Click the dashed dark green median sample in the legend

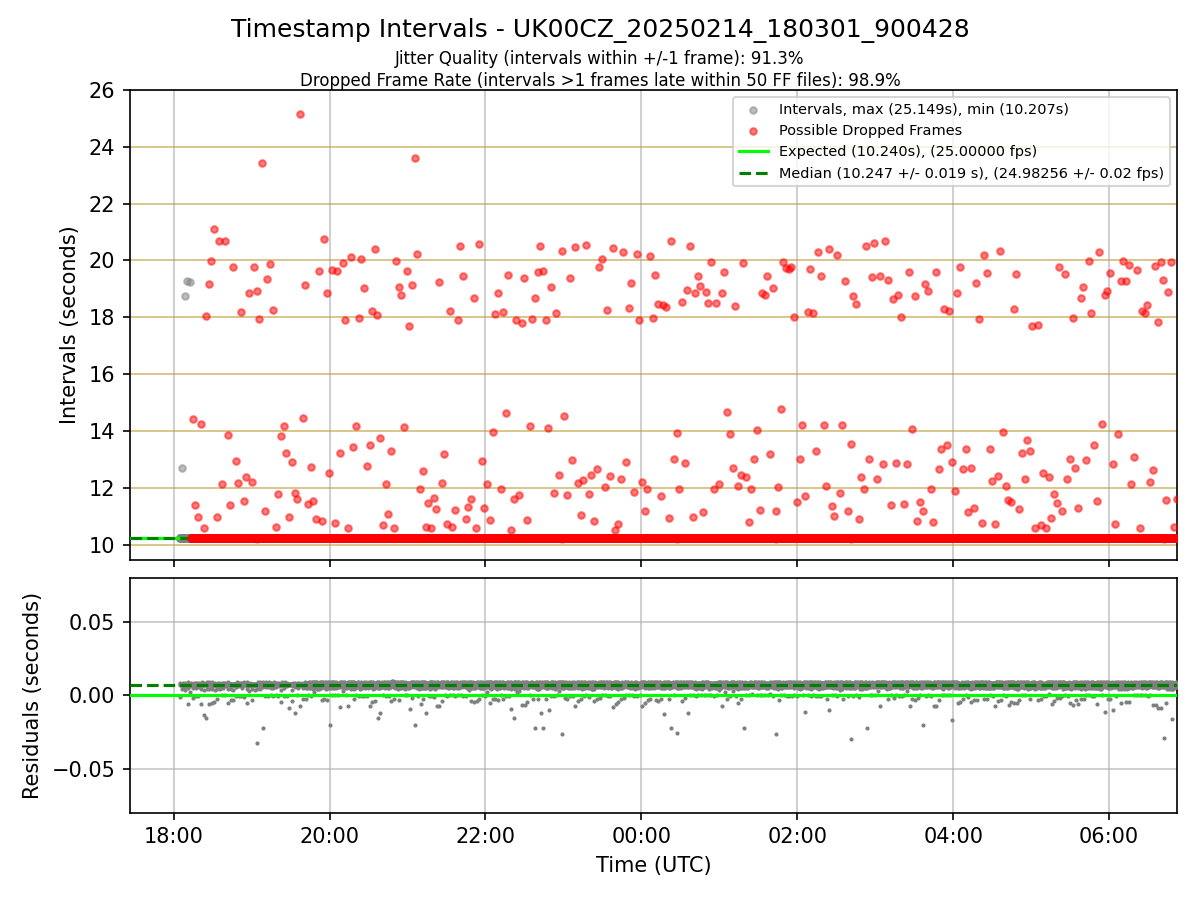click(754, 173)
